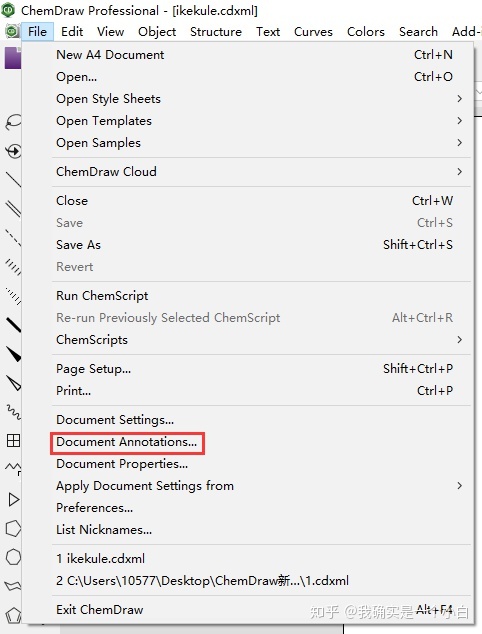Select the Table tool
The image size is (482, 634).
pyautogui.click(x=13, y=441)
